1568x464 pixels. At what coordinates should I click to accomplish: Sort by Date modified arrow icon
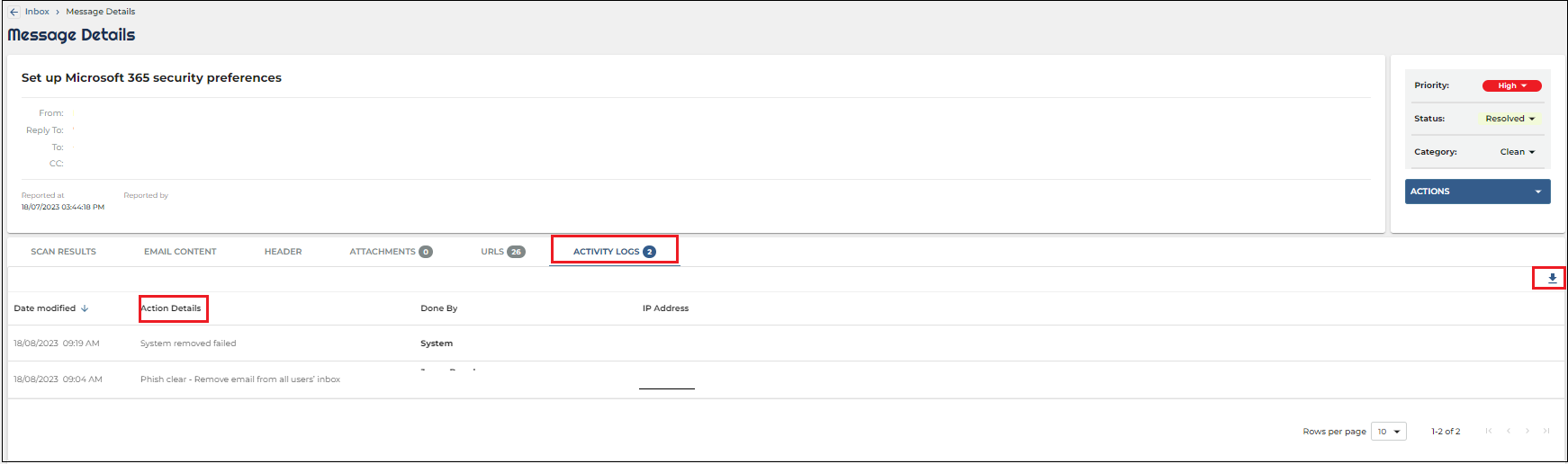point(85,308)
